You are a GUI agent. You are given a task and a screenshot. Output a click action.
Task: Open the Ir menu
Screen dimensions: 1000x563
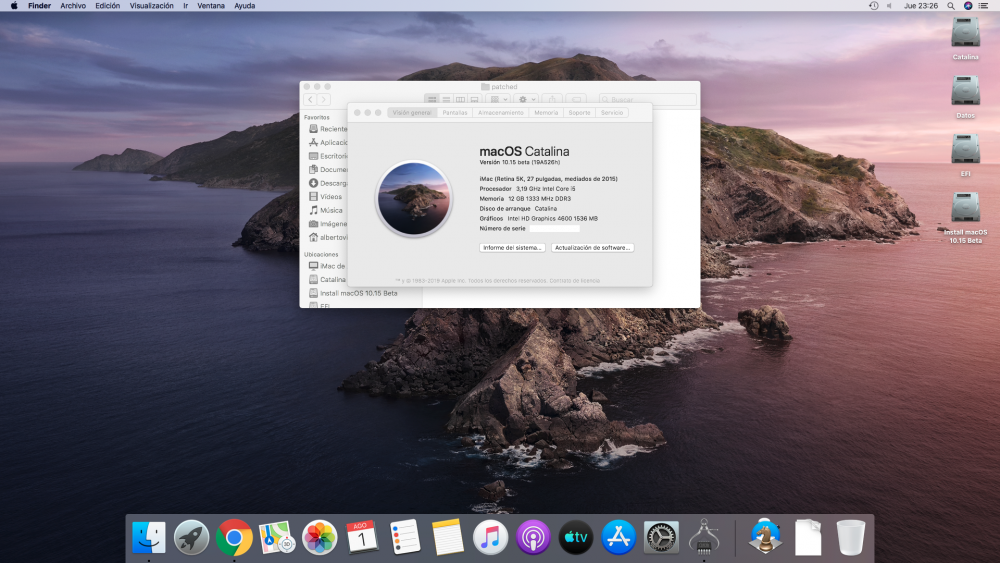[x=186, y=6]
